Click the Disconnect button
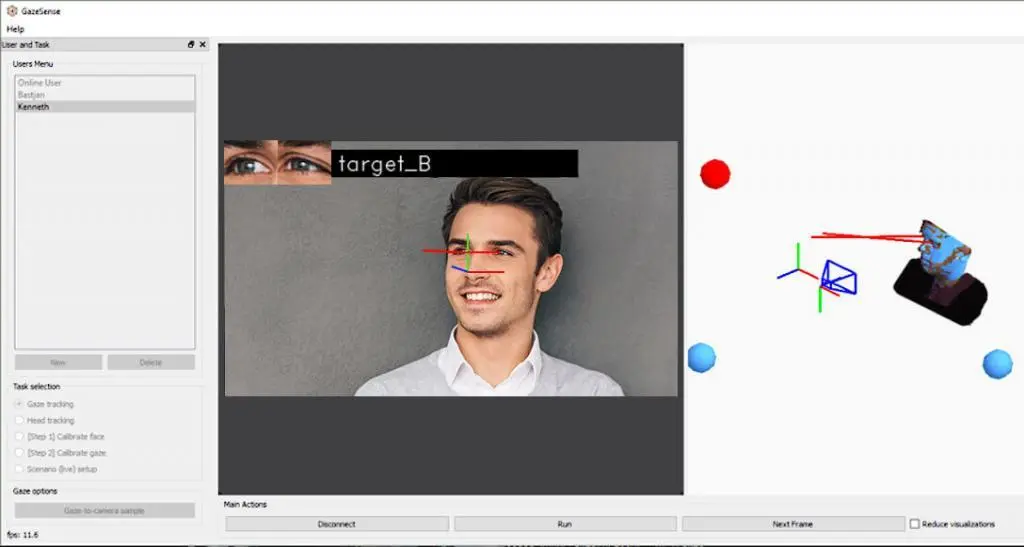The height and width of the screenshot is (547, 1024). [x=337, y=524]
